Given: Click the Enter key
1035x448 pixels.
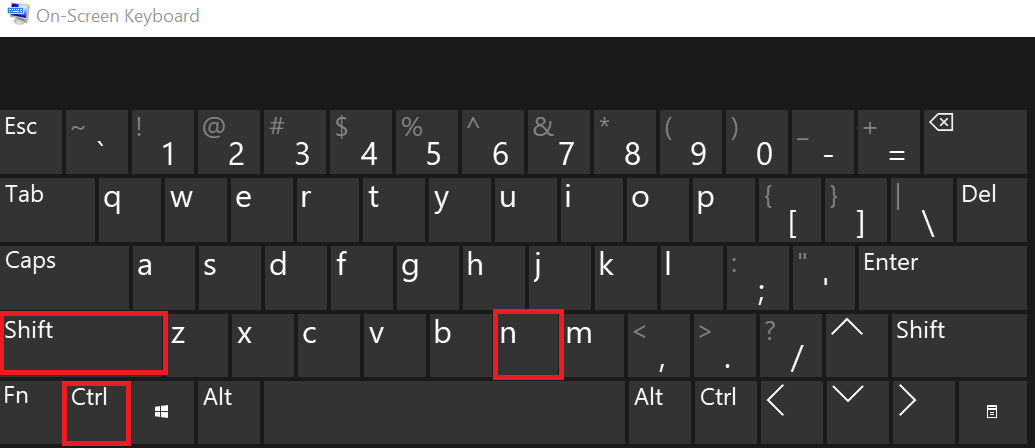Looking at the screenshot, I should coord(947,277).
